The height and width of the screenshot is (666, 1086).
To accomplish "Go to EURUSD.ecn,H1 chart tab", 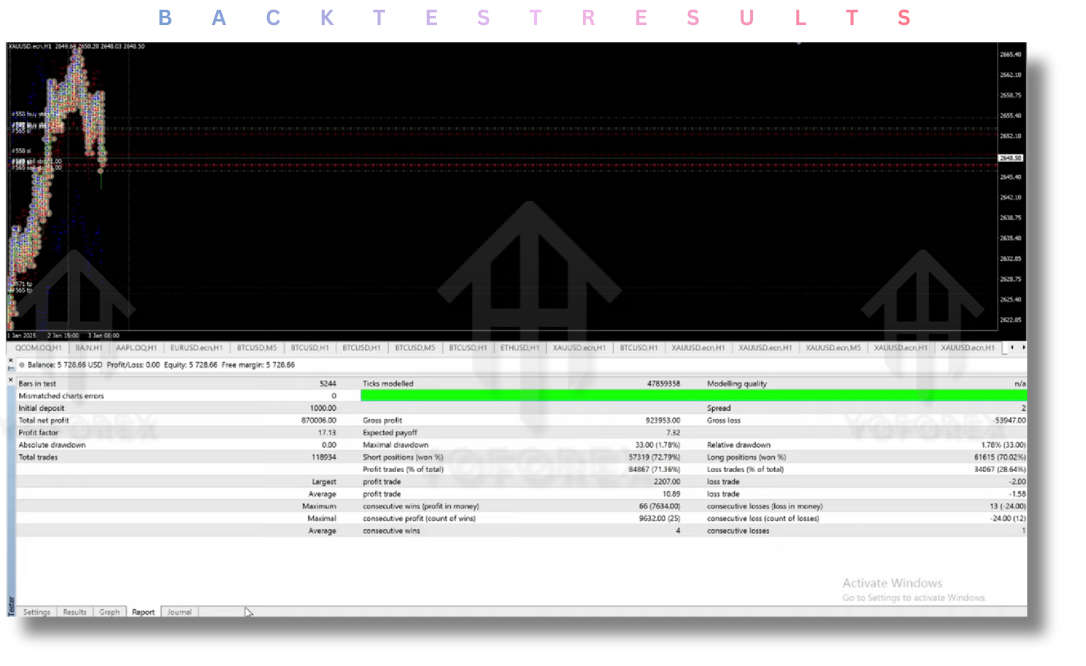I will point(196,348).
